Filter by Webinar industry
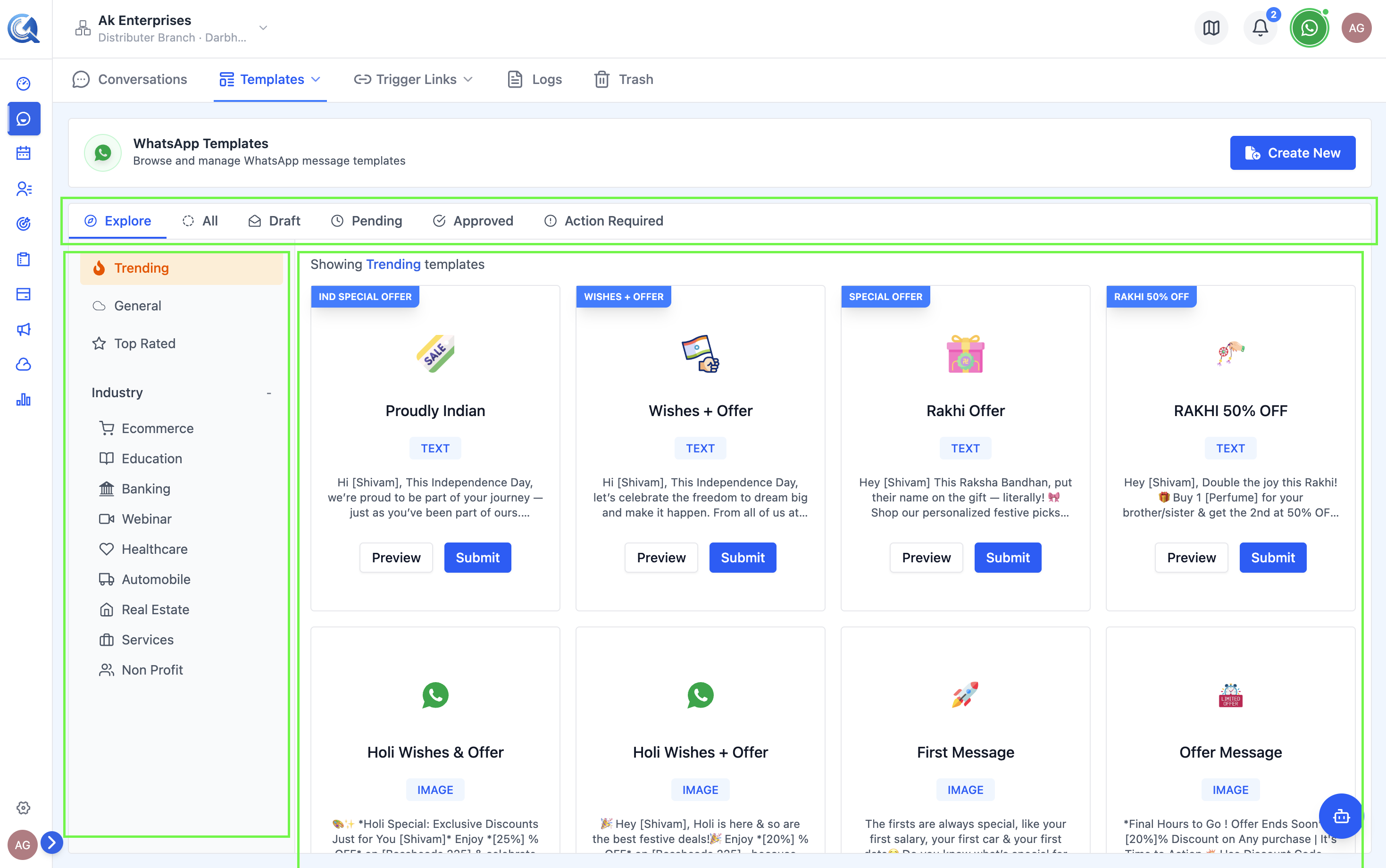Image resolution: width=1386 pixels, height=868 pixels. [135, 519]
